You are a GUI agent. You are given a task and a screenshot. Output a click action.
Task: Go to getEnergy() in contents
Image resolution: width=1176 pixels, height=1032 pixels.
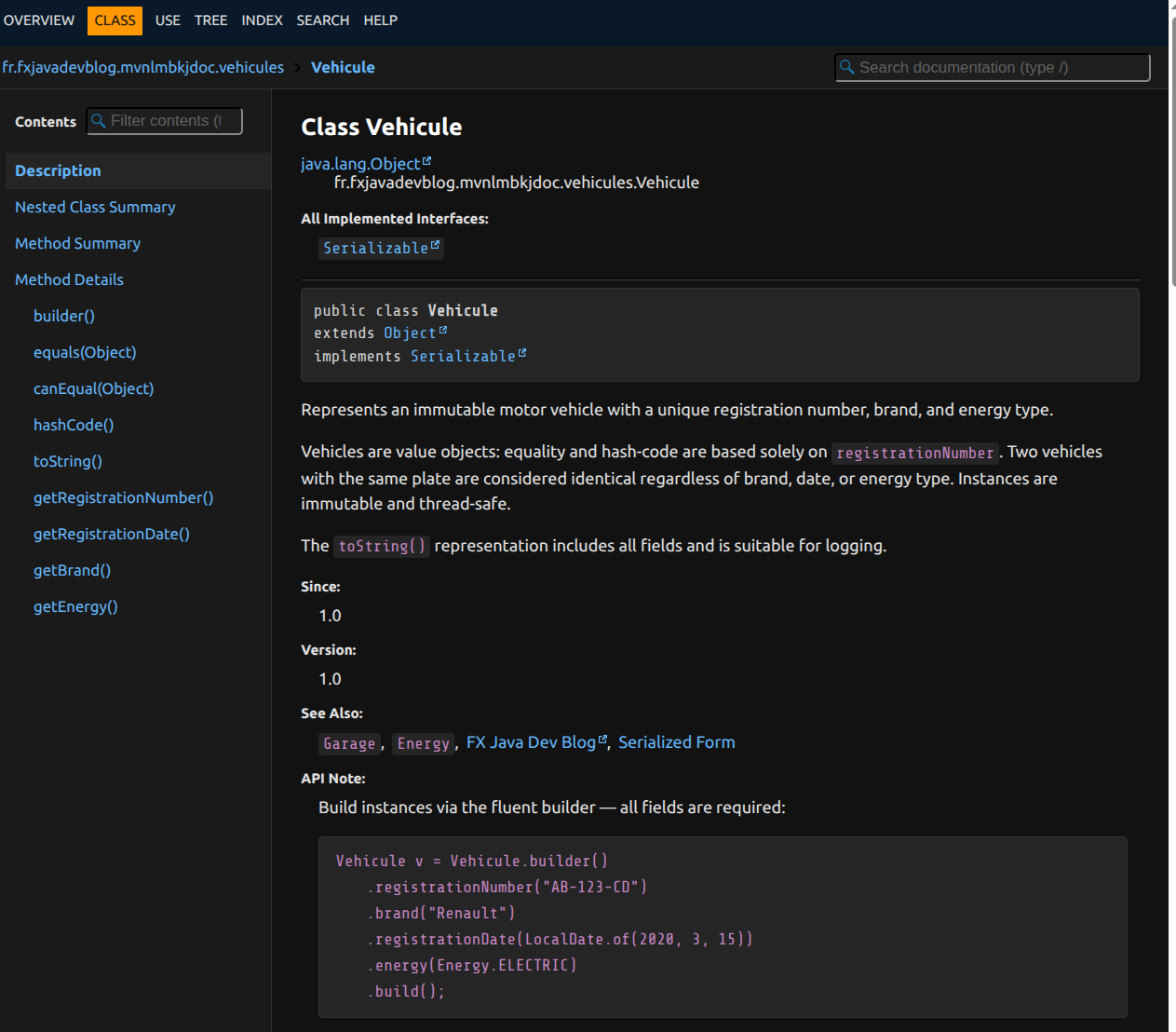click(x=75, y=606)
